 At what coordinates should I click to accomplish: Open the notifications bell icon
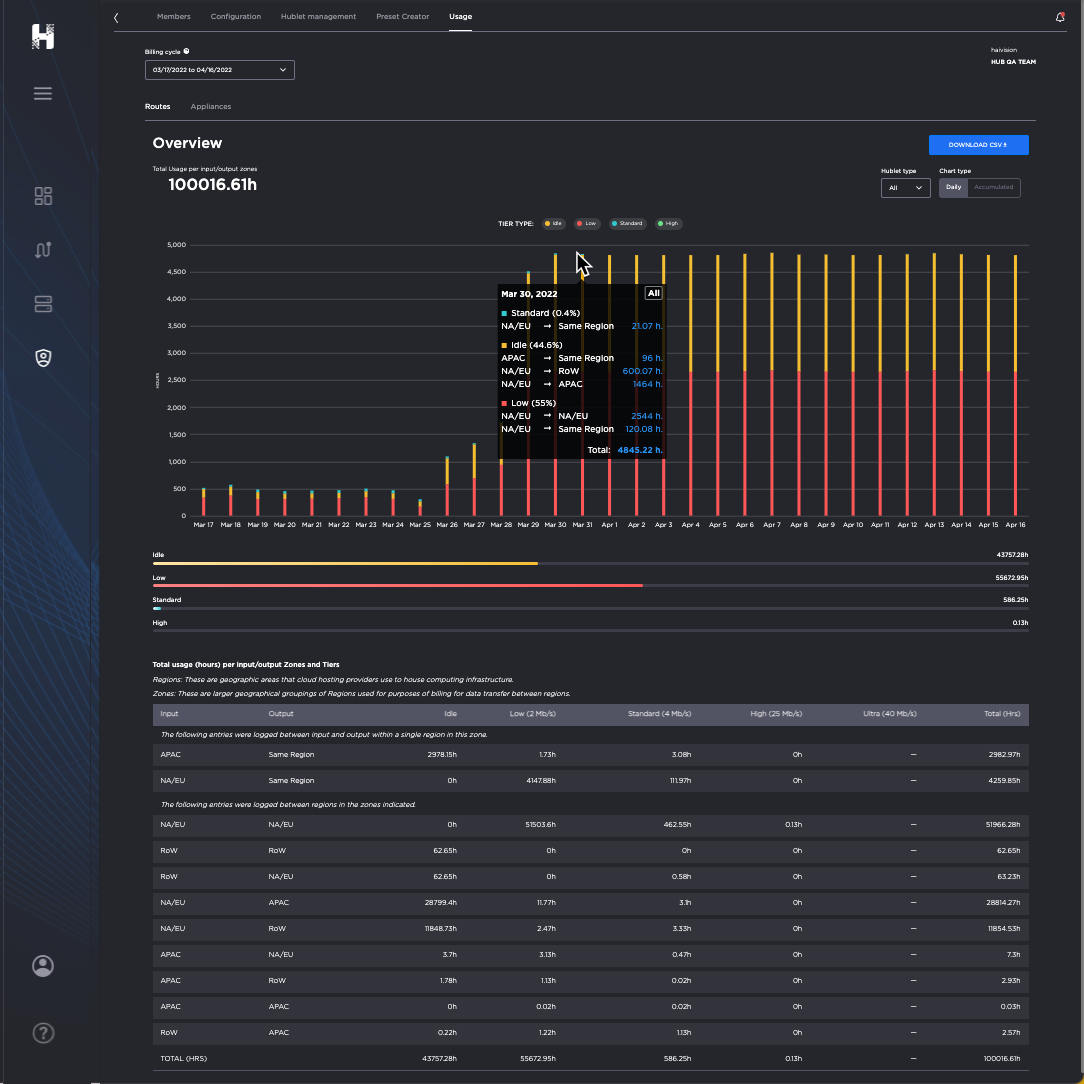pyautogui.click(x=1062, y=17)
